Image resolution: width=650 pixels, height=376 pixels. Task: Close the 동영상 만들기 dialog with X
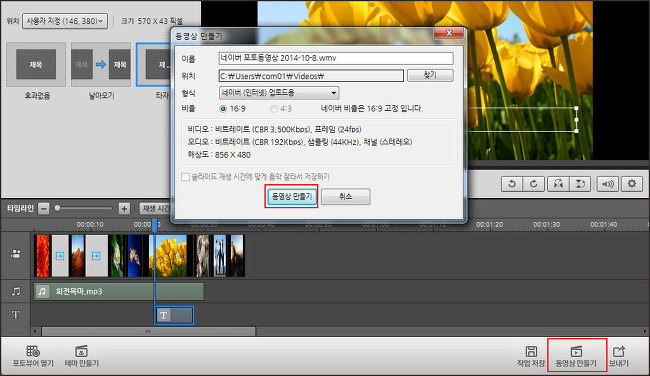point(449,33)
